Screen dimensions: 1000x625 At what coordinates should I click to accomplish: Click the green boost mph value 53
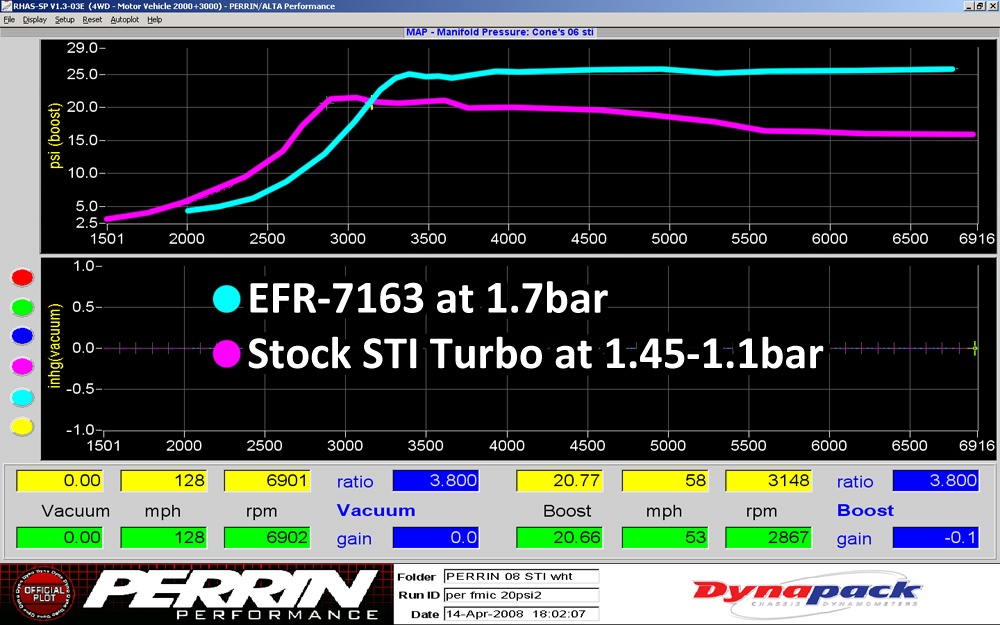click(x=665, y=537)
